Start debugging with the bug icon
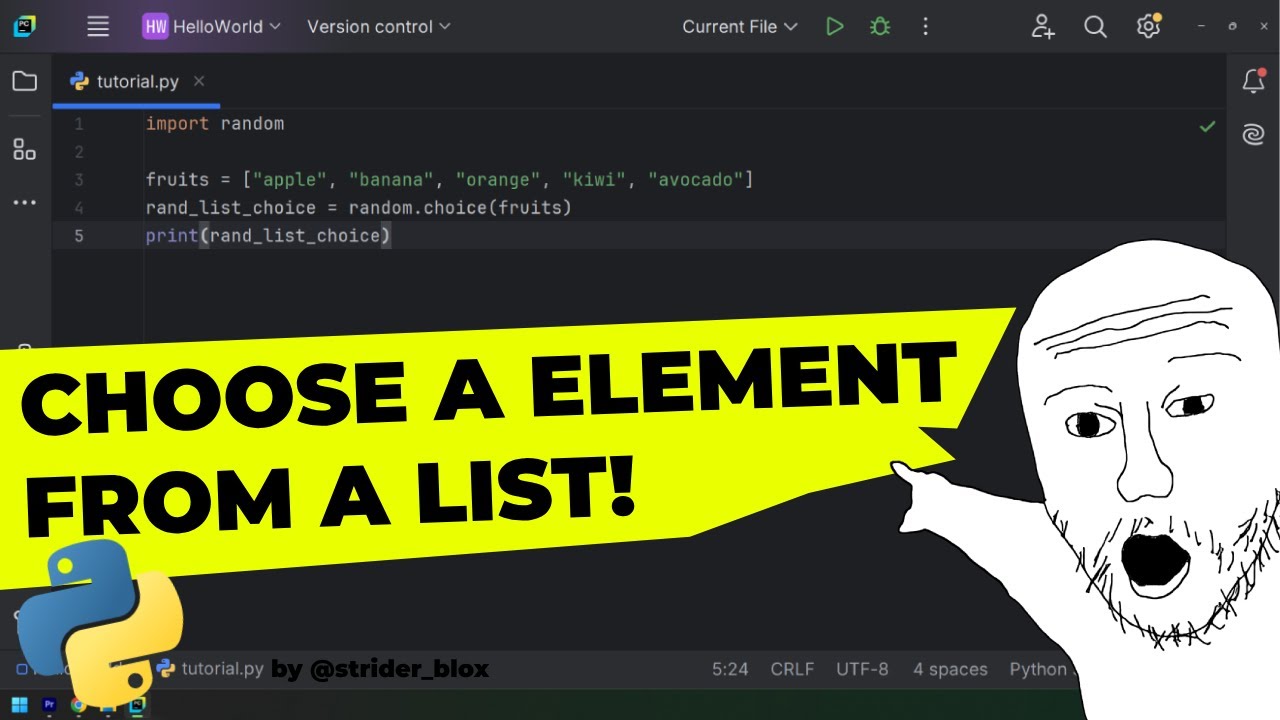Screen dimensions: 1280x720 880,27
